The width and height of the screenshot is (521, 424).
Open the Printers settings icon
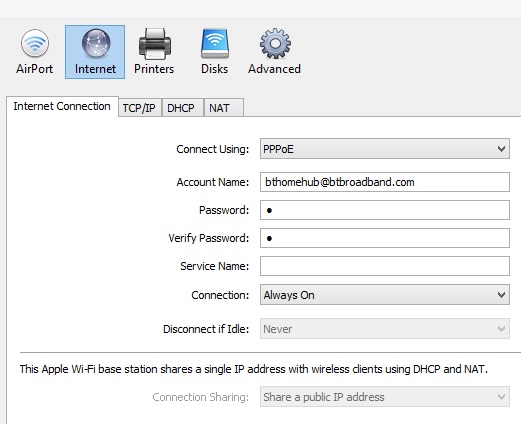click(154, 52)
